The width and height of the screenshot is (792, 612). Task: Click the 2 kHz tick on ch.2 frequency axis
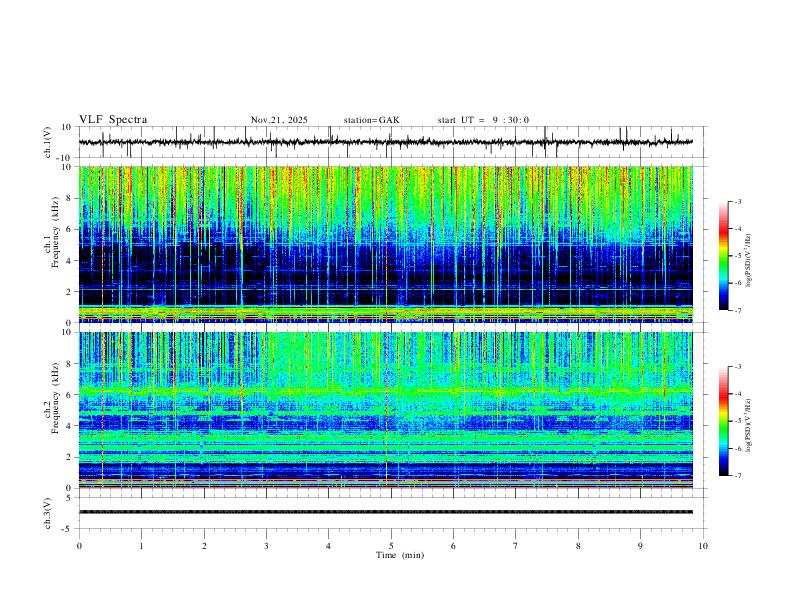tap(70, 457)
